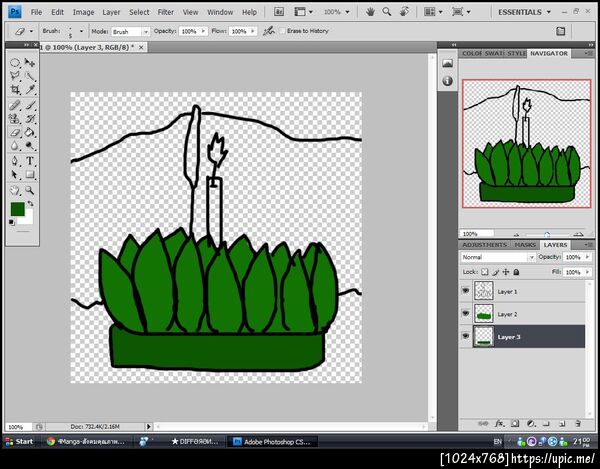Click the foreground green color swatch
The image size is (600, 469).
pos(17,208)
